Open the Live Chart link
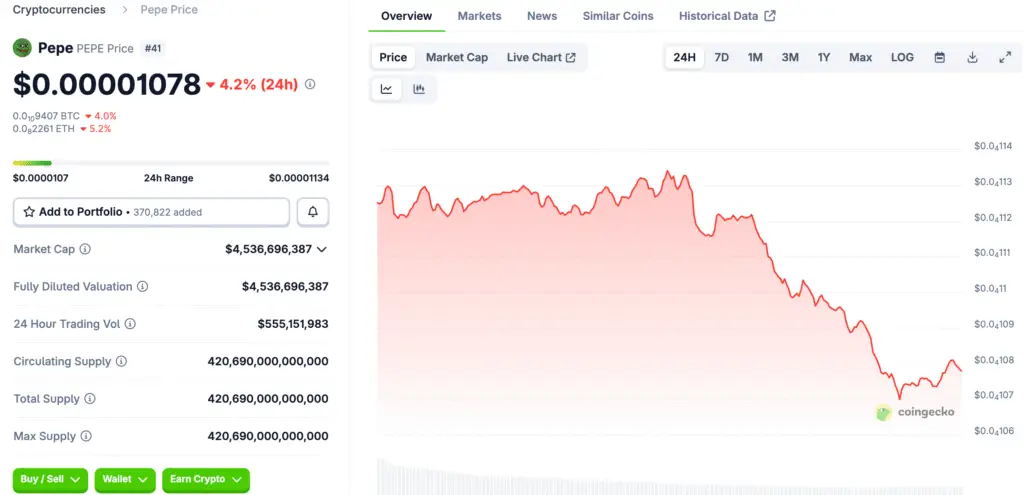The width and height of the screenshot is (1024, 495). tap(541, 57)
